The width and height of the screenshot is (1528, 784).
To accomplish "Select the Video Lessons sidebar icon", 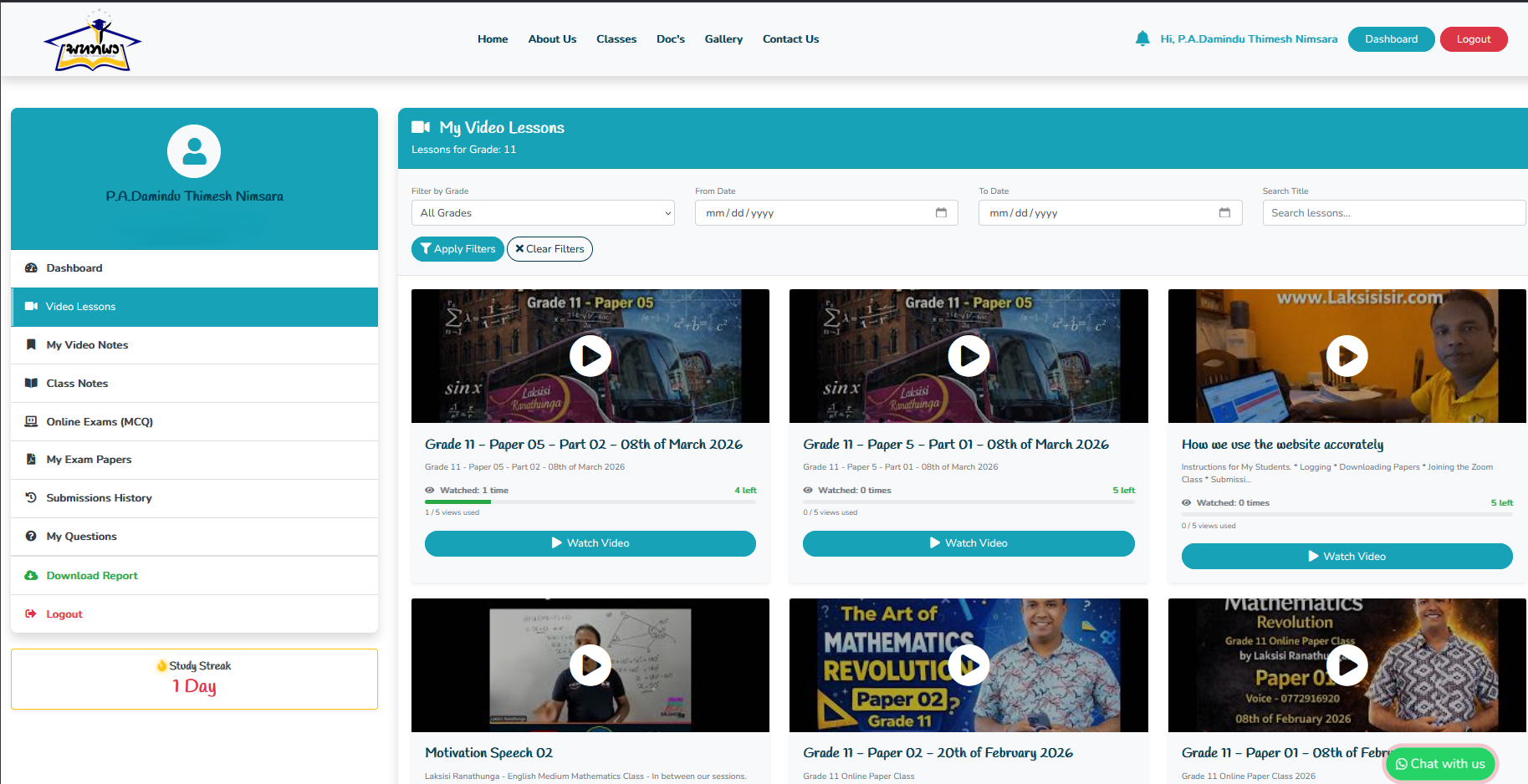I will [31, 307].
